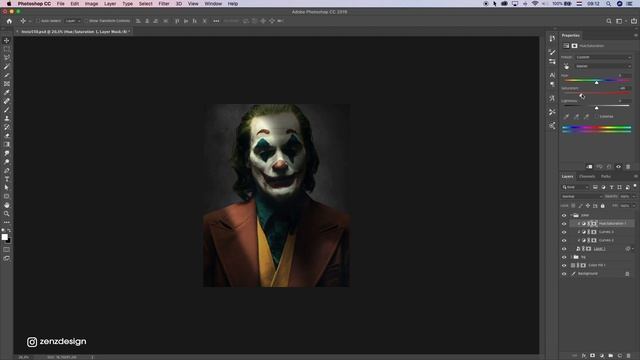640x360 pixels.
Task: Open the layer blend mode dropdown
Action: pos(582,196)
